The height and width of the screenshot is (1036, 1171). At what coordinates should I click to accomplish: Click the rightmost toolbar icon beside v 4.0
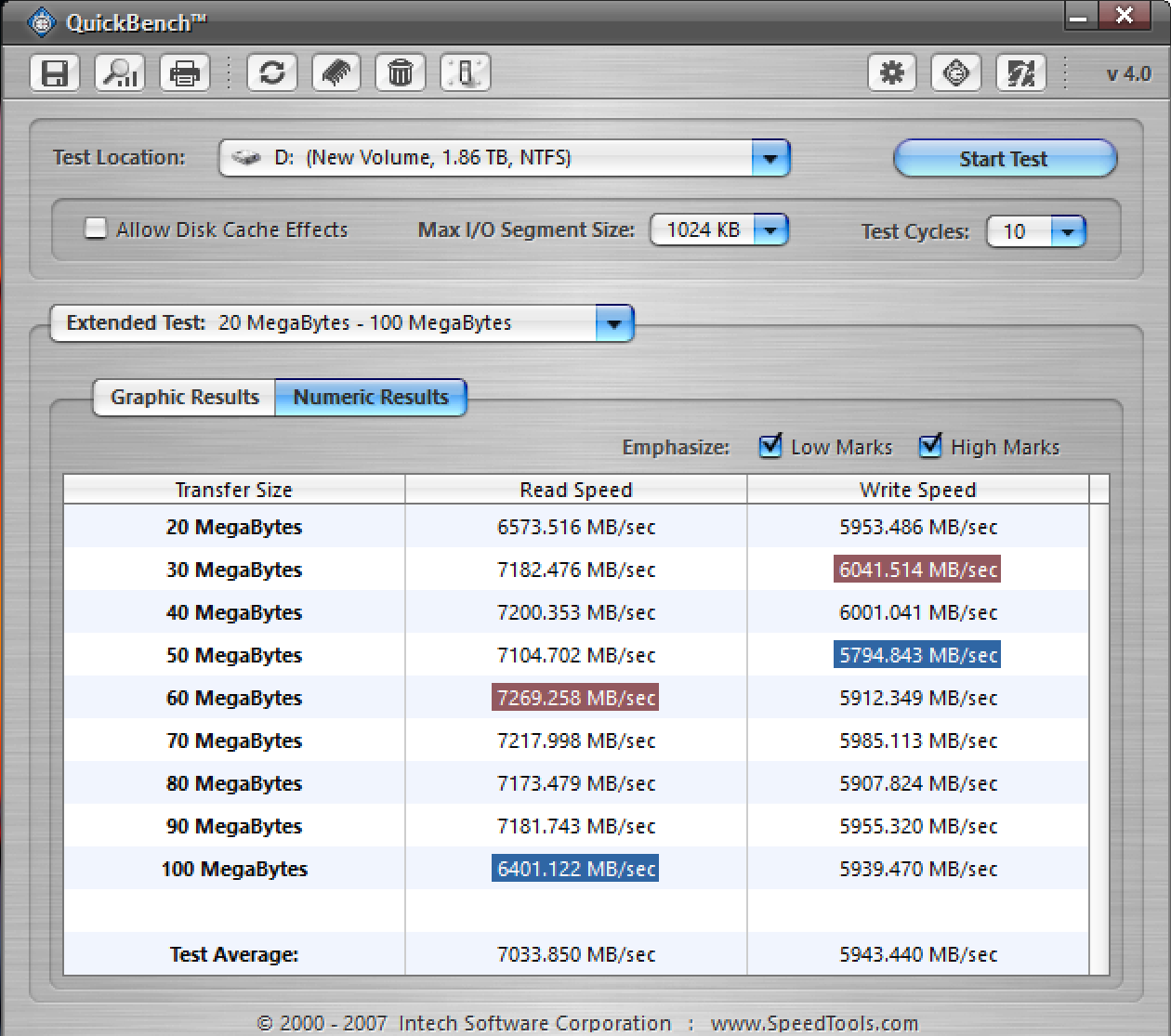coord(1020,72)
